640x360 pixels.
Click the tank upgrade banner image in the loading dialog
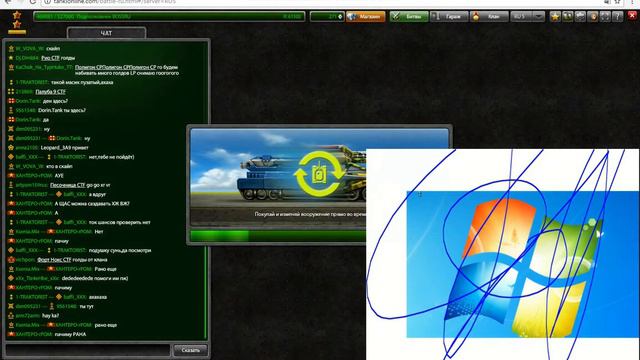(x=278, y=169)
